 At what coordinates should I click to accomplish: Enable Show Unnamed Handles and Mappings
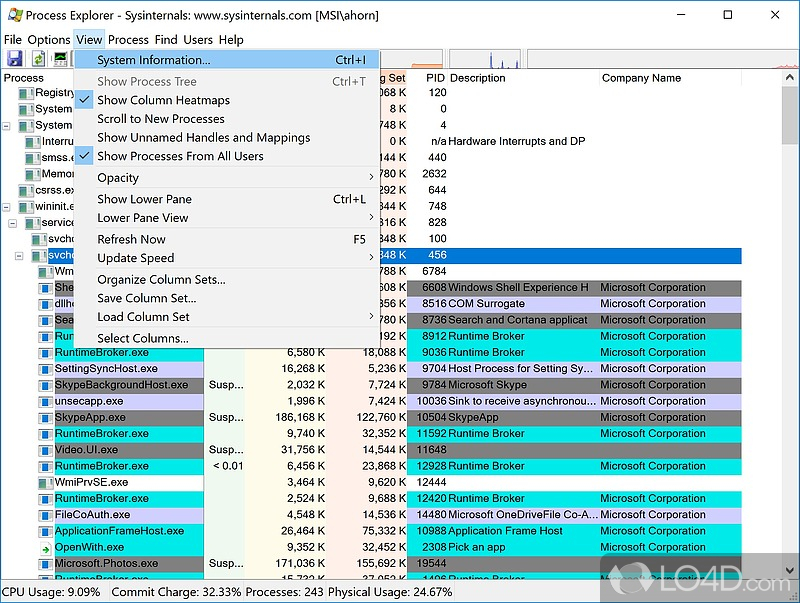click(227, 138)
